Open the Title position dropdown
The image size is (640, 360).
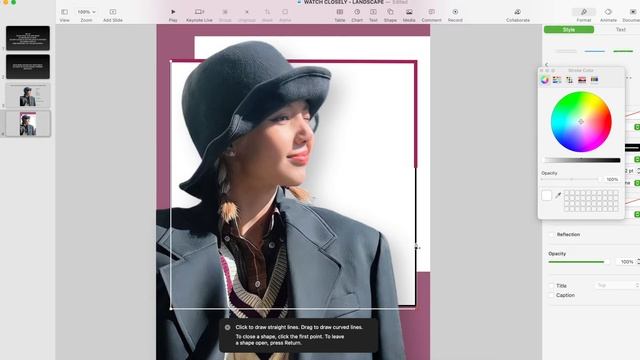[x=617, y=285]
